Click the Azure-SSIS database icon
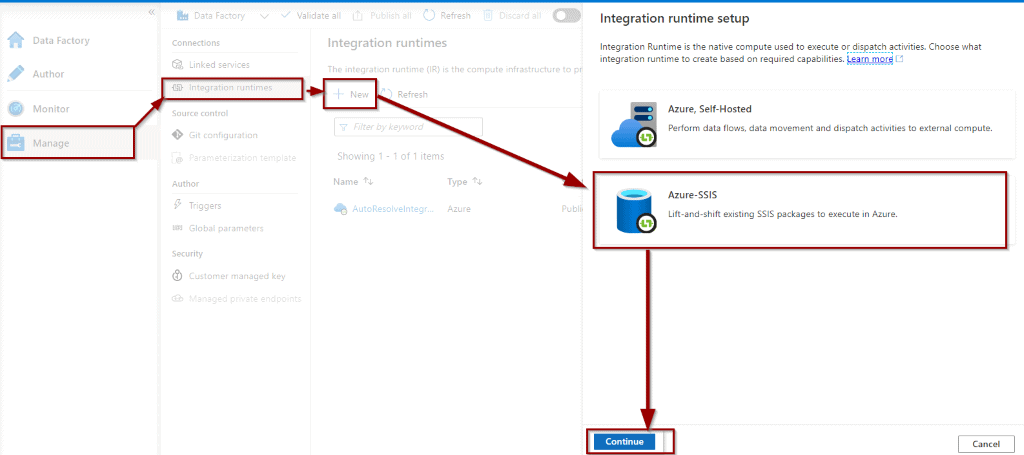 (635, 210)
